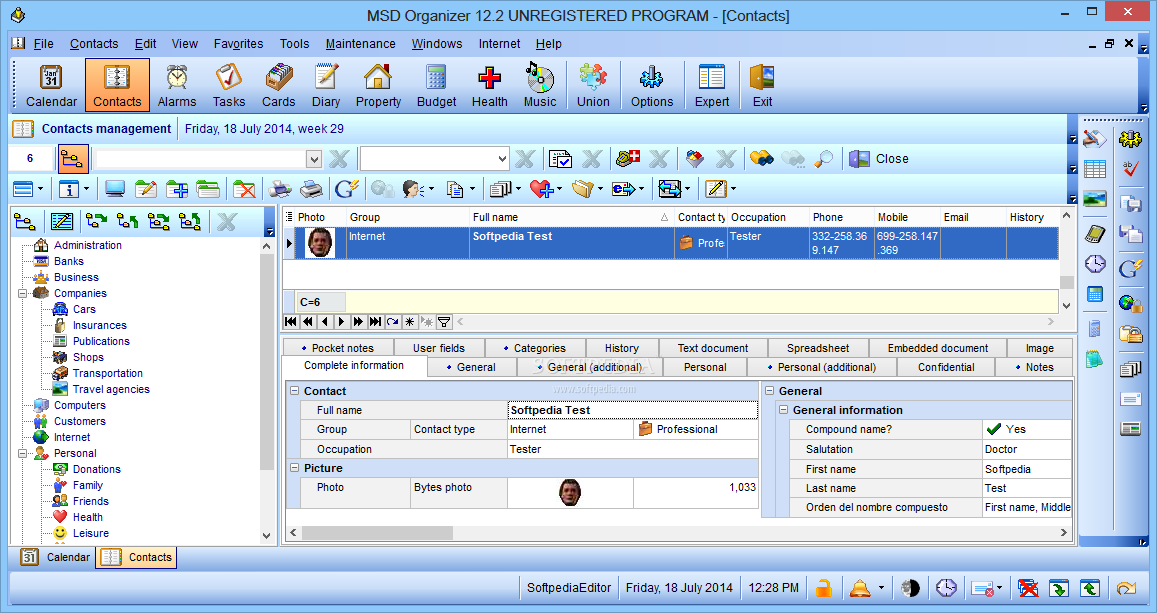Click the clock icon in right sidebar
The width and height of the screenshot is (1157, 613).
(1095, 263)
